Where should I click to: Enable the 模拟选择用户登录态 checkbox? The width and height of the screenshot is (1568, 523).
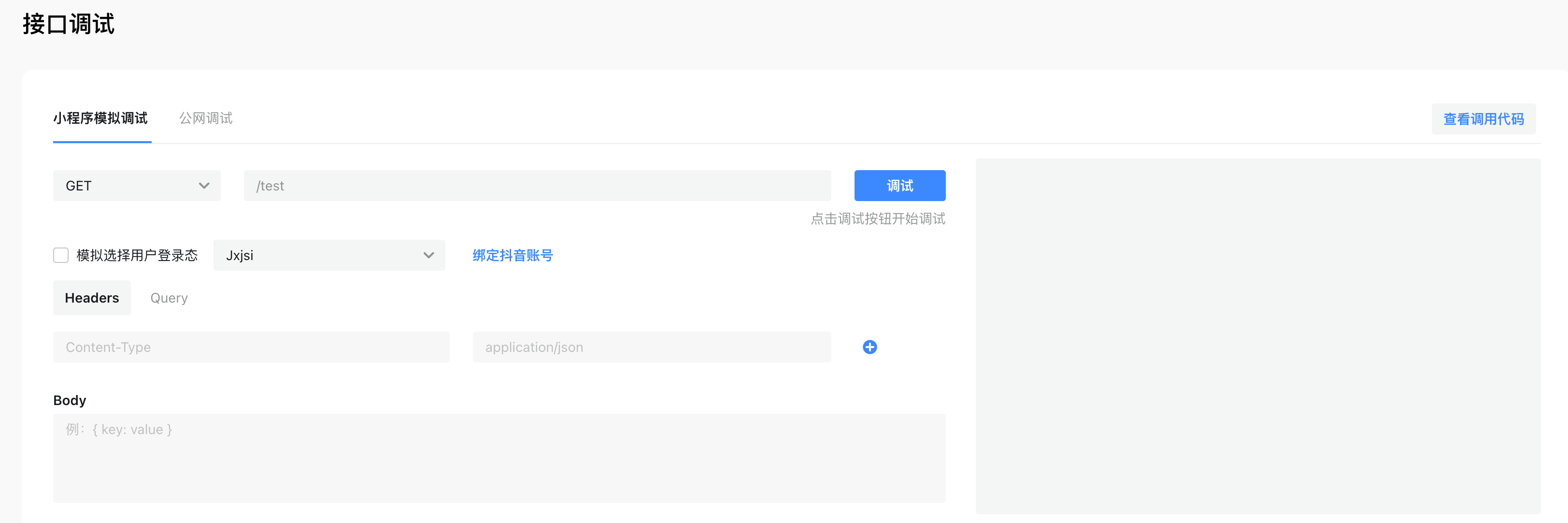(x=61, y=255)
